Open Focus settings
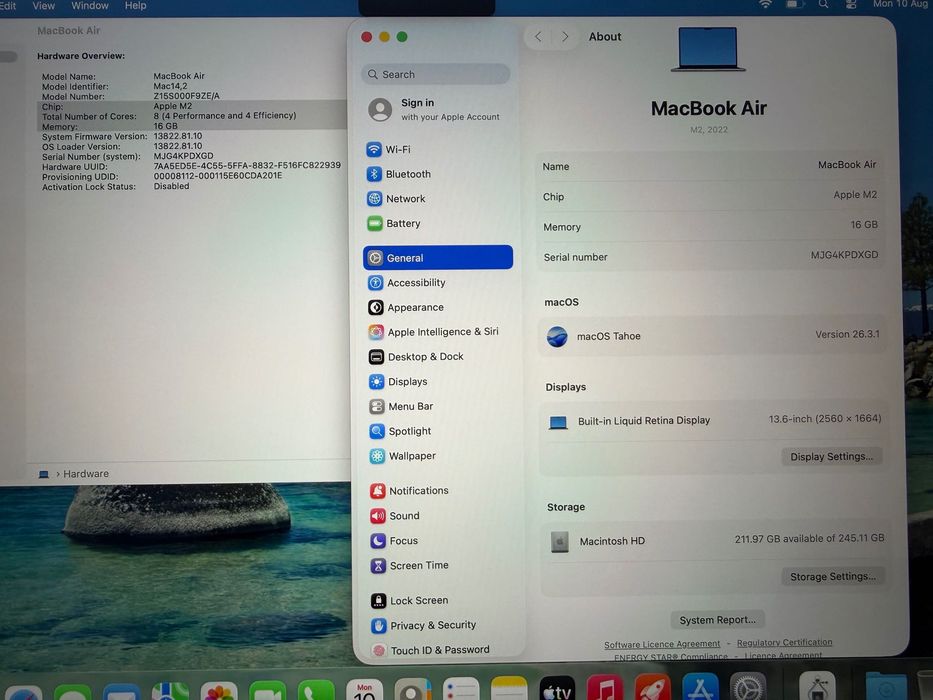 click(394, 540)
